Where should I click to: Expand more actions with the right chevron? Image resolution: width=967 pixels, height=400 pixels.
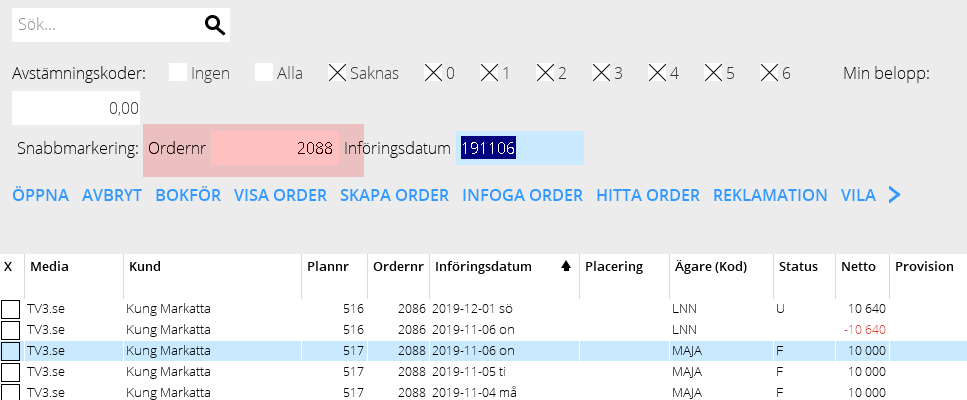pos(894,195)
